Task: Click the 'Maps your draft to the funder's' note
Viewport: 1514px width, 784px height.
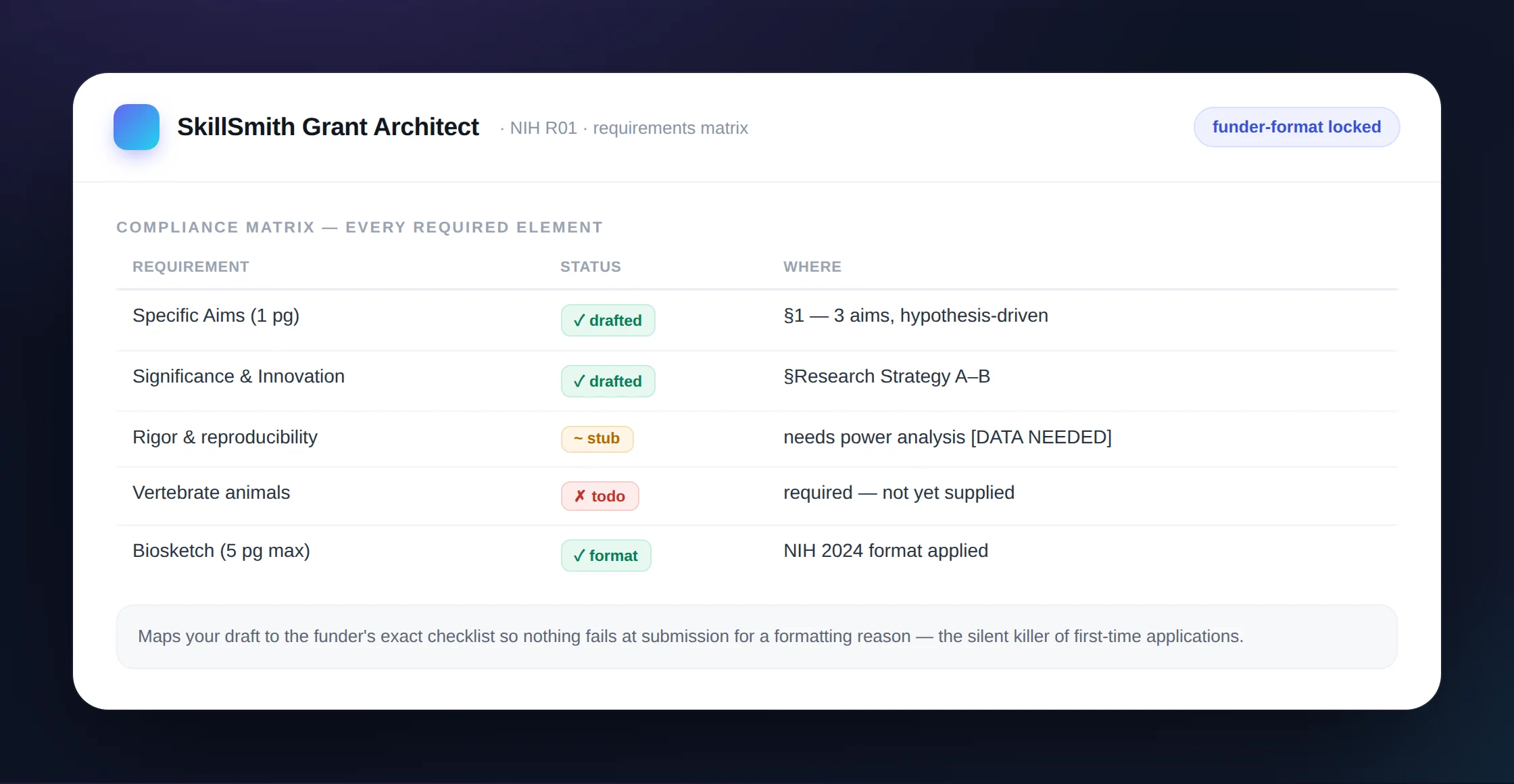Action: pos(756,637)
